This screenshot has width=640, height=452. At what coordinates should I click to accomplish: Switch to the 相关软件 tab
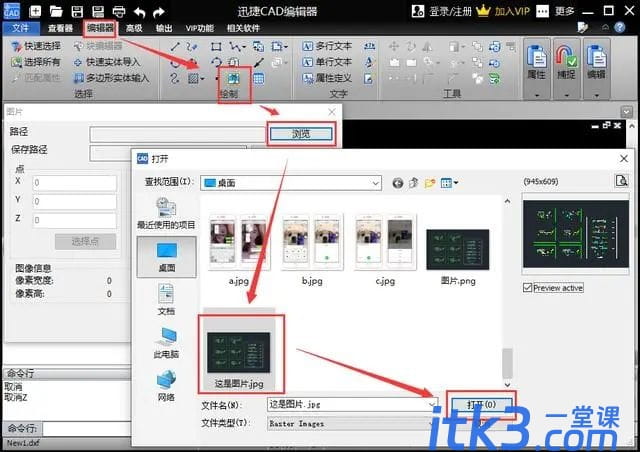click(243, 28)
